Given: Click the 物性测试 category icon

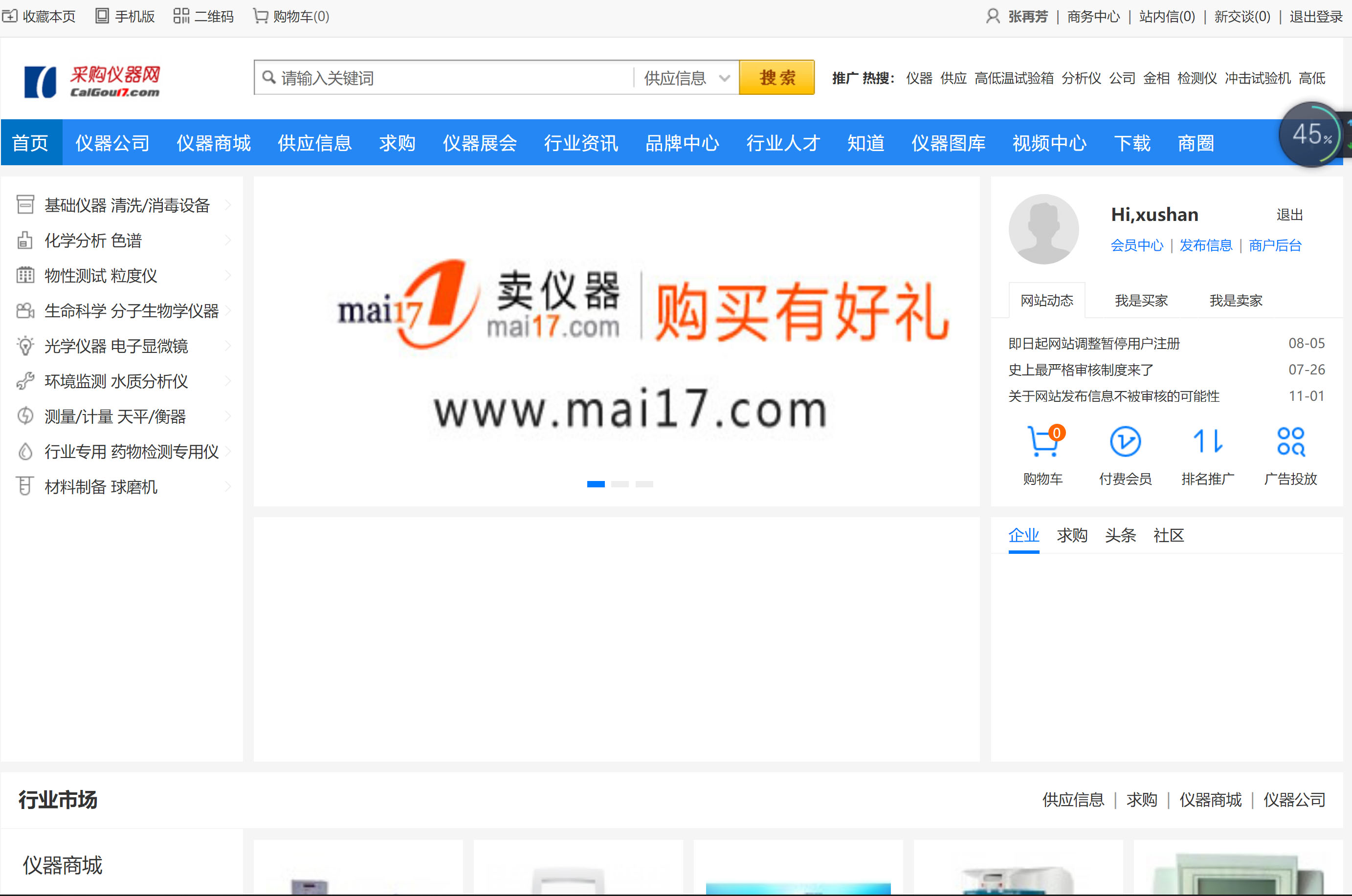Looking at the screenshot, I should coord(25,275).
